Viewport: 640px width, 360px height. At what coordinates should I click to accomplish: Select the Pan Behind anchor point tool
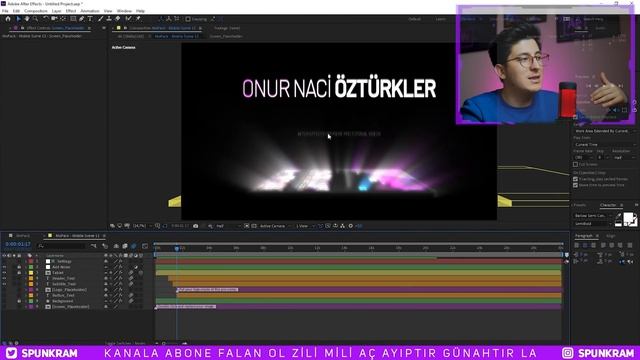[x=63, y=19]
